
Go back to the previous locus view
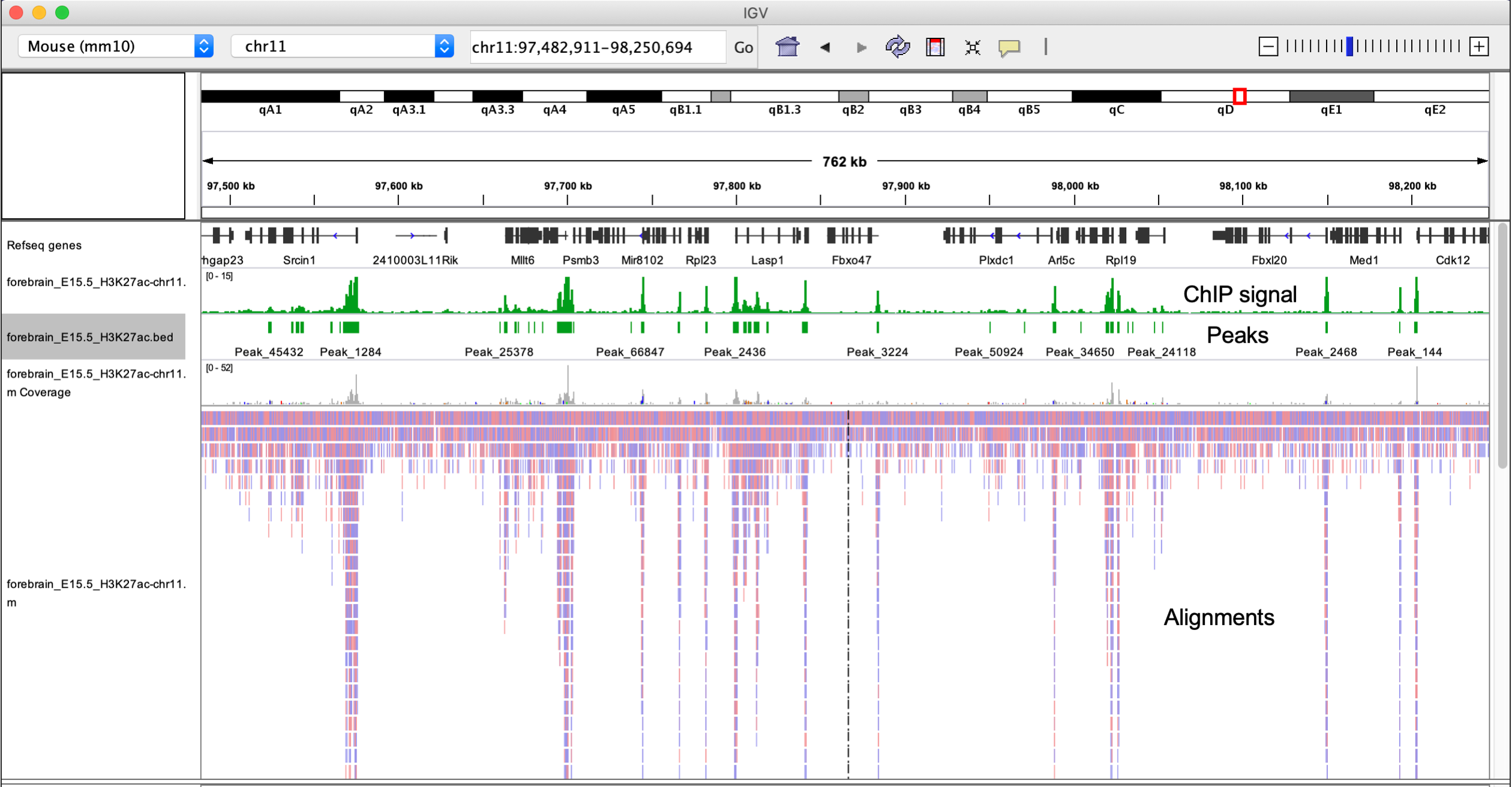[825, 47]
